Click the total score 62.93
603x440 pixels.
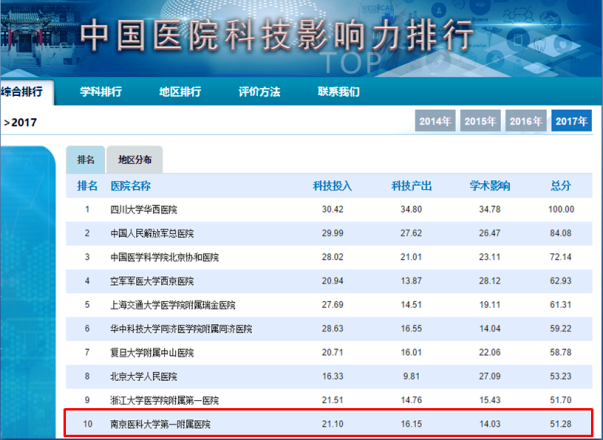561,281
